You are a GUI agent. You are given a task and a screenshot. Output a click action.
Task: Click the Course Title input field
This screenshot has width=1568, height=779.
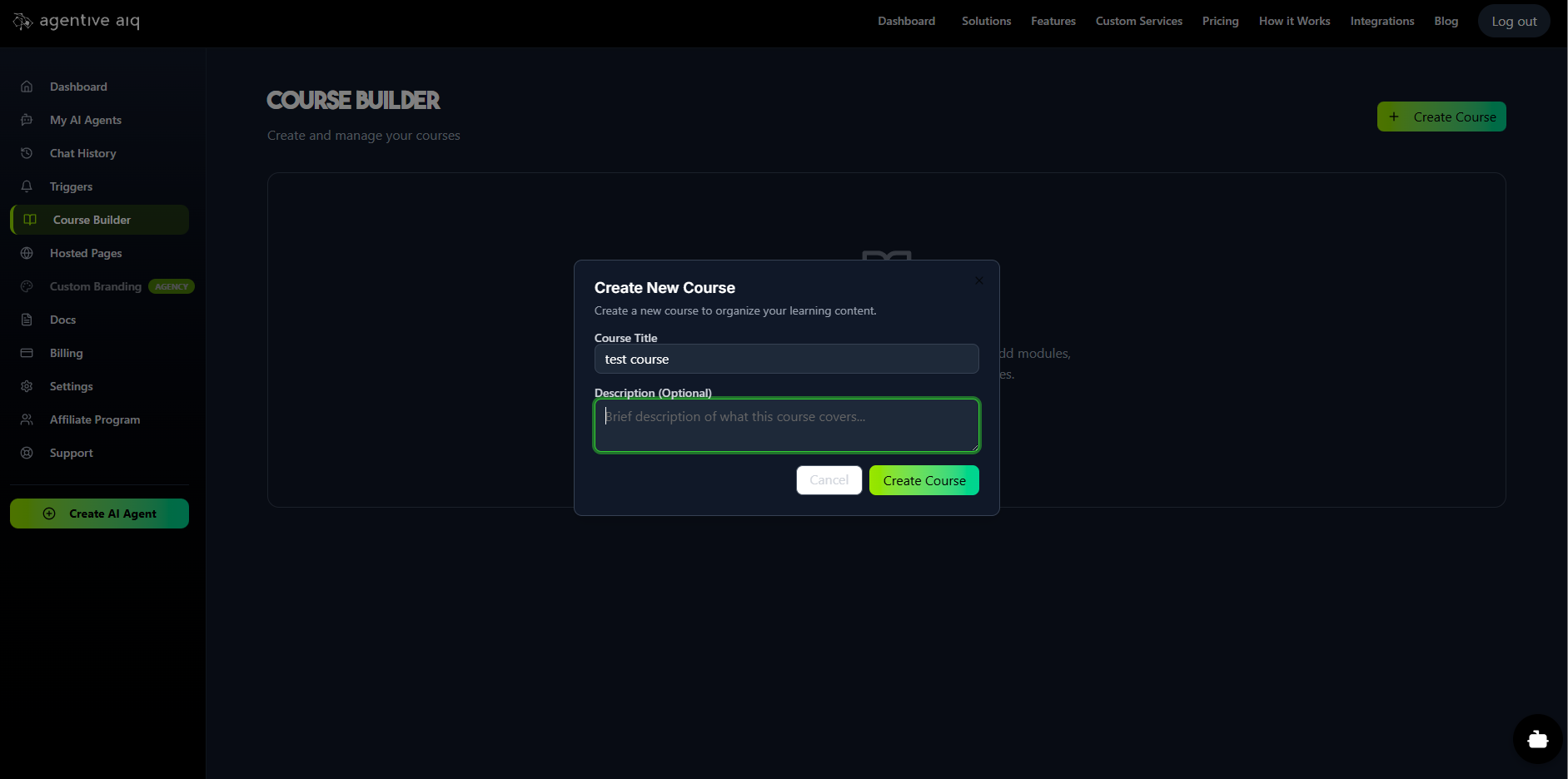point(786,359)
